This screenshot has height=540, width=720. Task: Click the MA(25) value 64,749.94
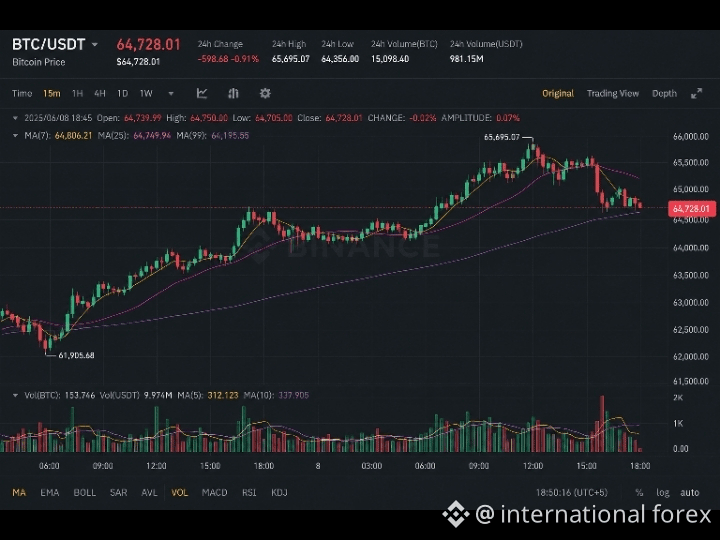[x=152, y=135]
